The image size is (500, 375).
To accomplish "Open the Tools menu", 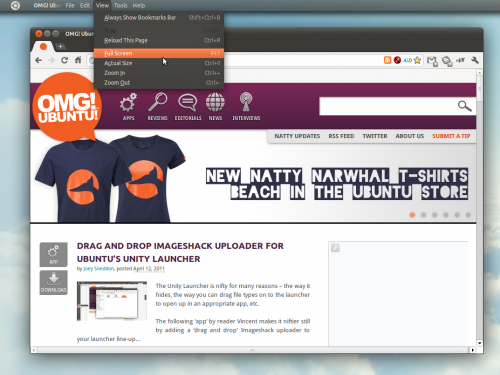I will (121, 5).
